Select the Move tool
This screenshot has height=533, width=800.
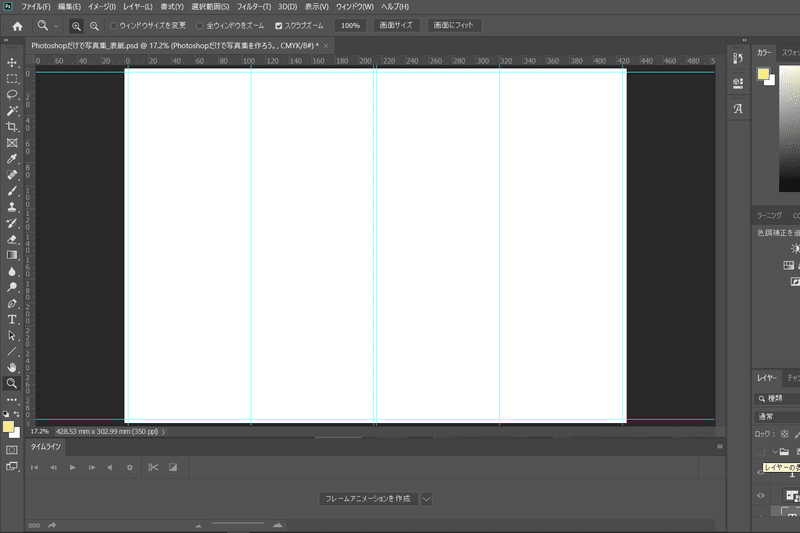point(12,63)
